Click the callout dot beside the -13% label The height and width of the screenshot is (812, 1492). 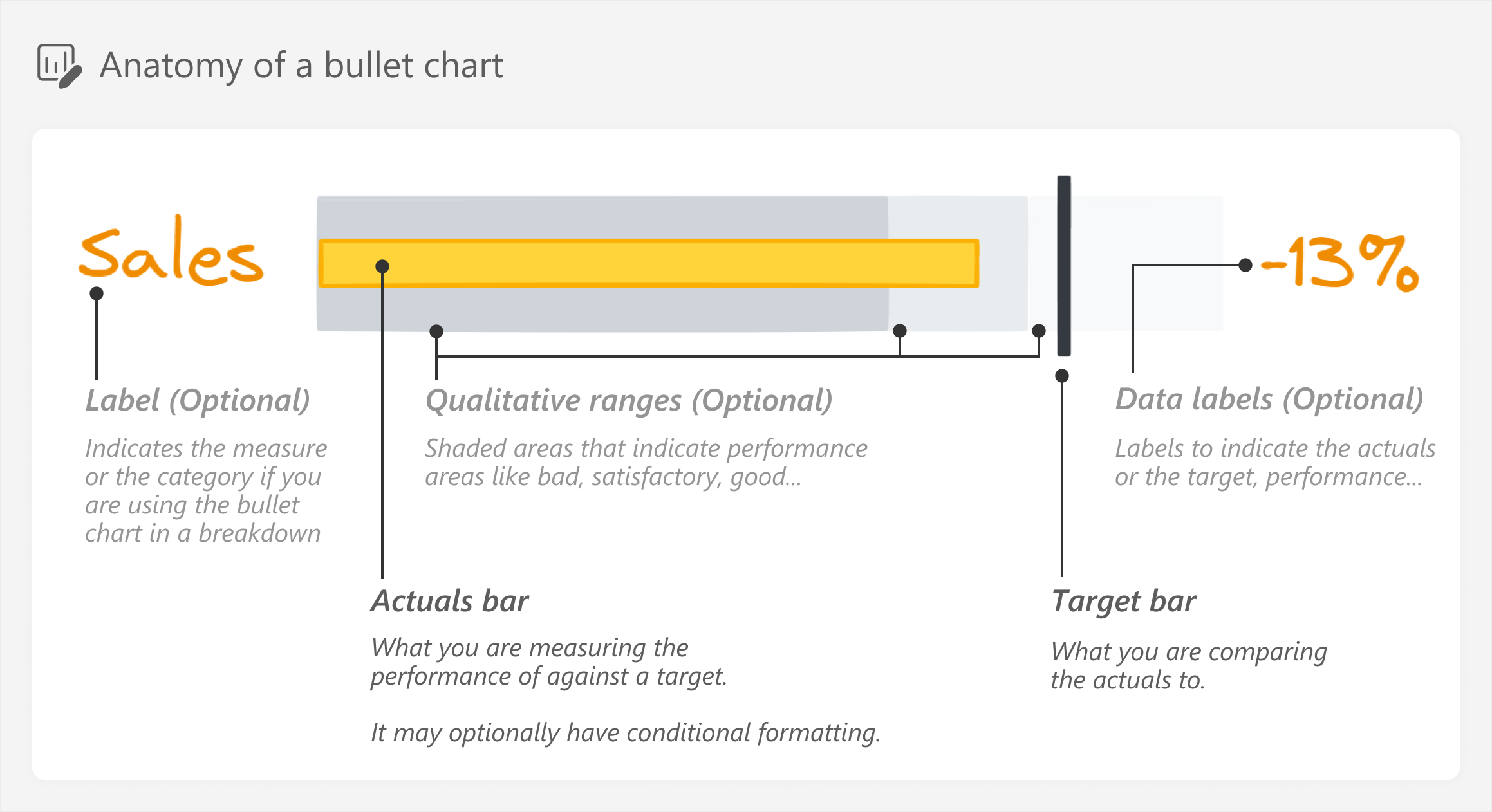pos(1245,264)
